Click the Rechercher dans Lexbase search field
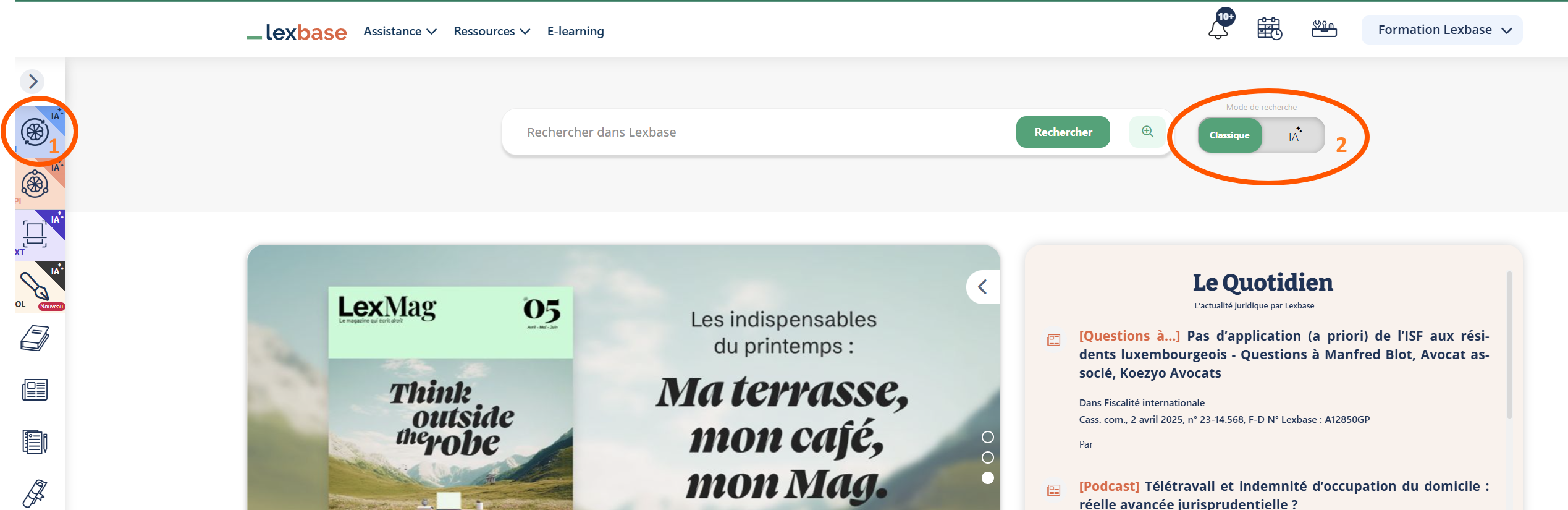Viewport: 1568px width, 510px height. tap(760, 132)
